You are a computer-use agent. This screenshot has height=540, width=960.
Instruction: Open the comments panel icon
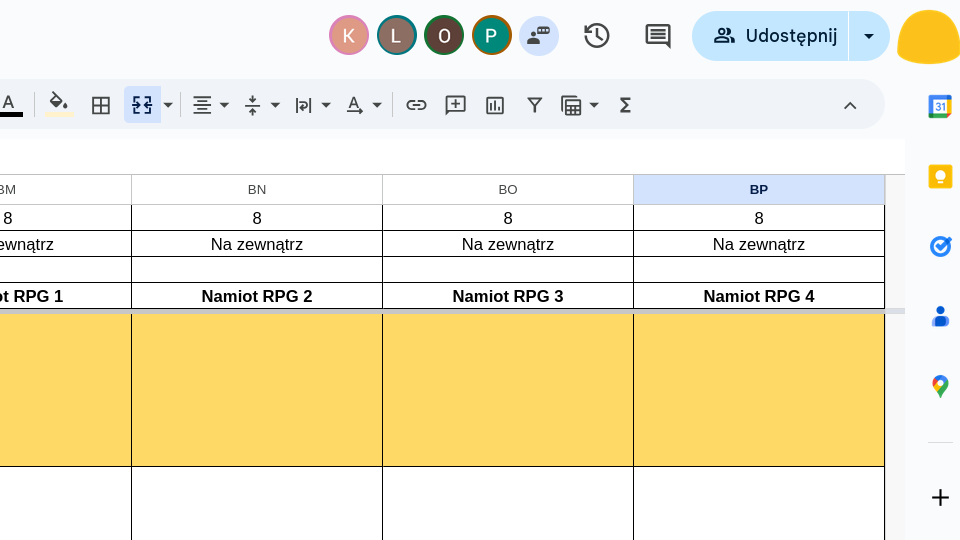[657, 36]
